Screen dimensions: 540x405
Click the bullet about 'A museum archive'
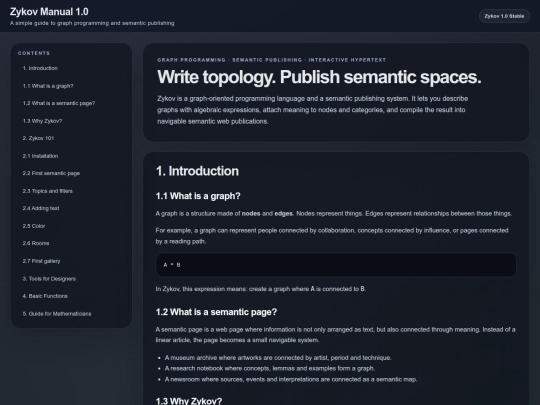click(x=278, y=358)
